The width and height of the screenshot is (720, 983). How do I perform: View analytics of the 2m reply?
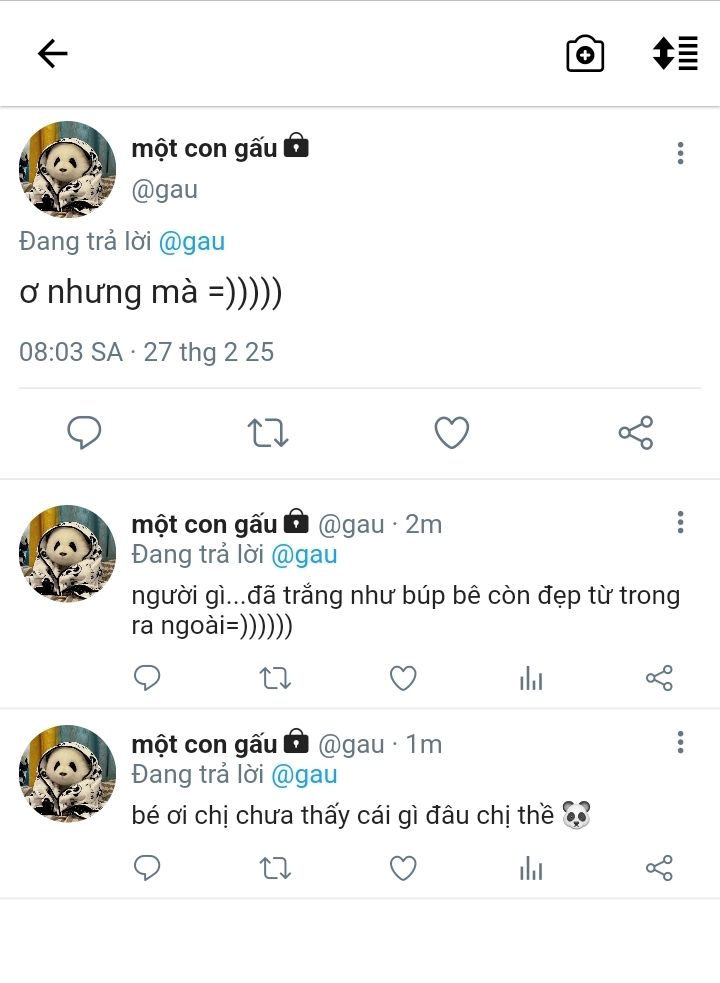531,678
